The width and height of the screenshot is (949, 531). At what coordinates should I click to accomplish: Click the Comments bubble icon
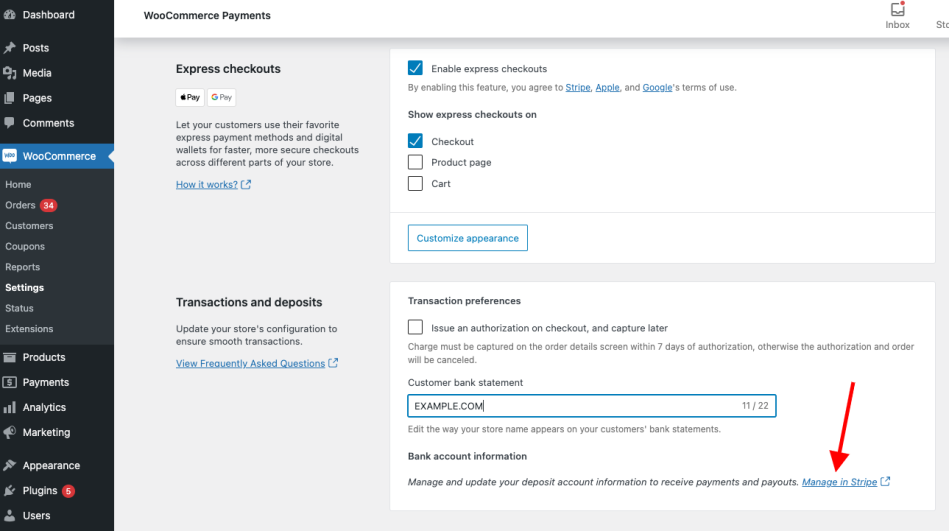click(x=10, y=123)
